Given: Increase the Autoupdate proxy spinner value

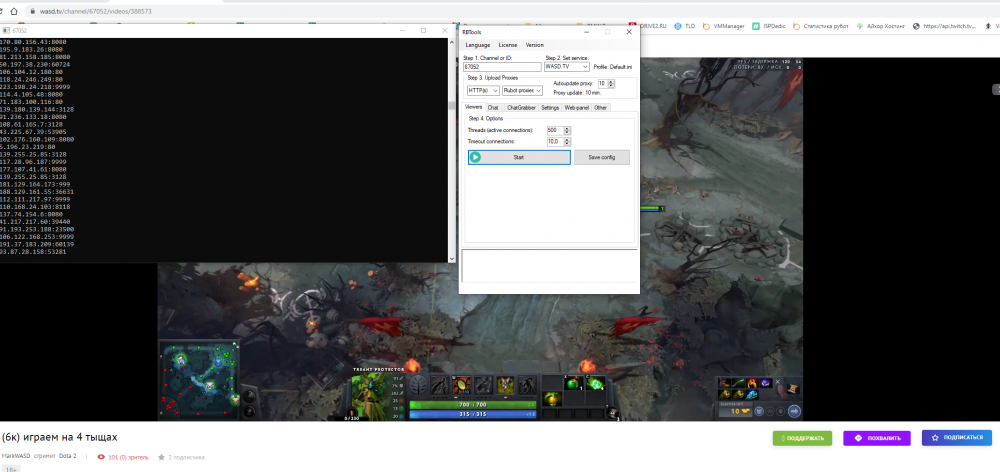Looking at the screenshot, I should click(x=612, y=81).
